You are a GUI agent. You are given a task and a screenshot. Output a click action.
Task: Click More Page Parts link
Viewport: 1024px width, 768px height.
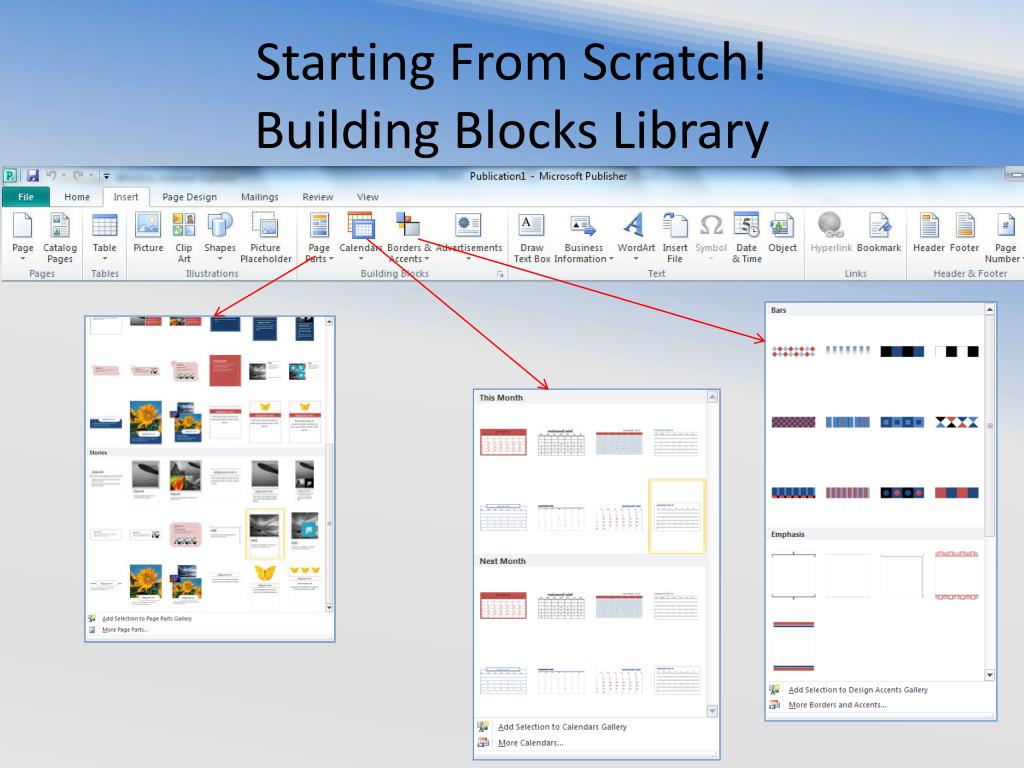pyautogui.click(x=124, y=630)
